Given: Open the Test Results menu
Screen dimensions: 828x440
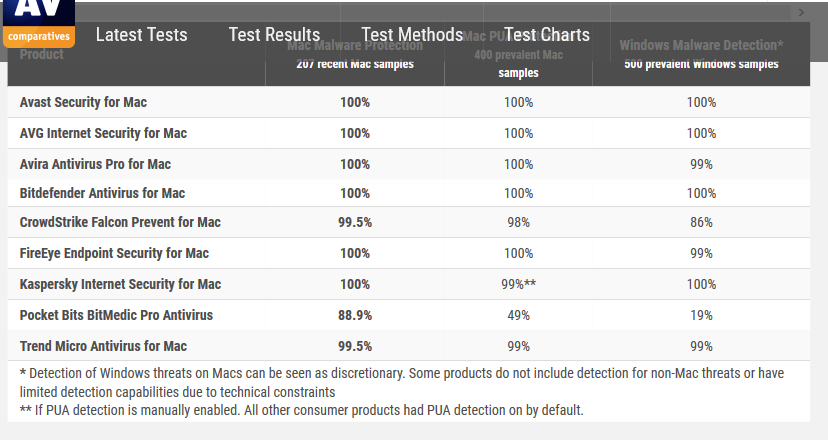Looking at the screenshot, I should point(274,35).
